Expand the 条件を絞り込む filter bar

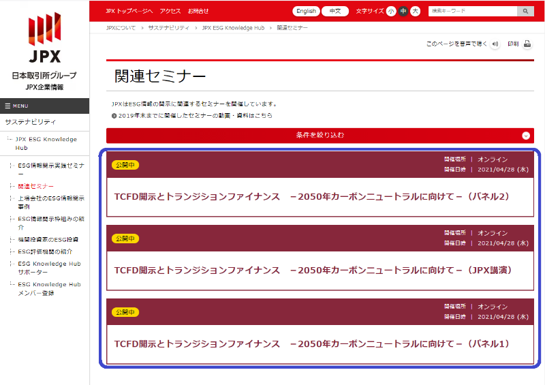320,135
